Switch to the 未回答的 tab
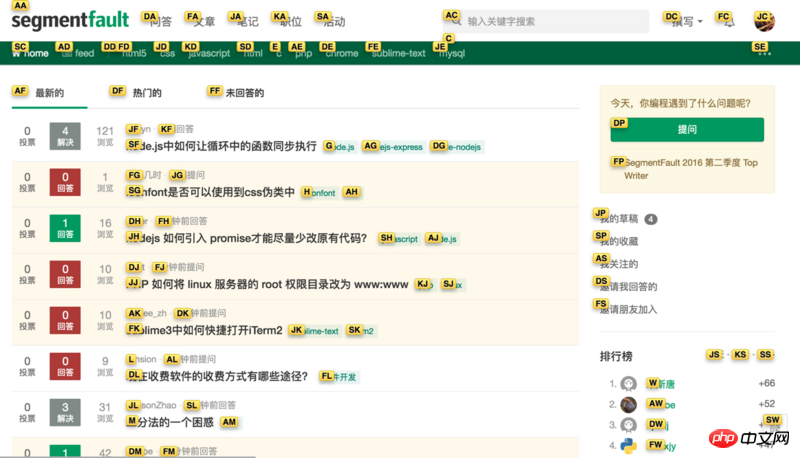800x458 pixels. (244, 93)
